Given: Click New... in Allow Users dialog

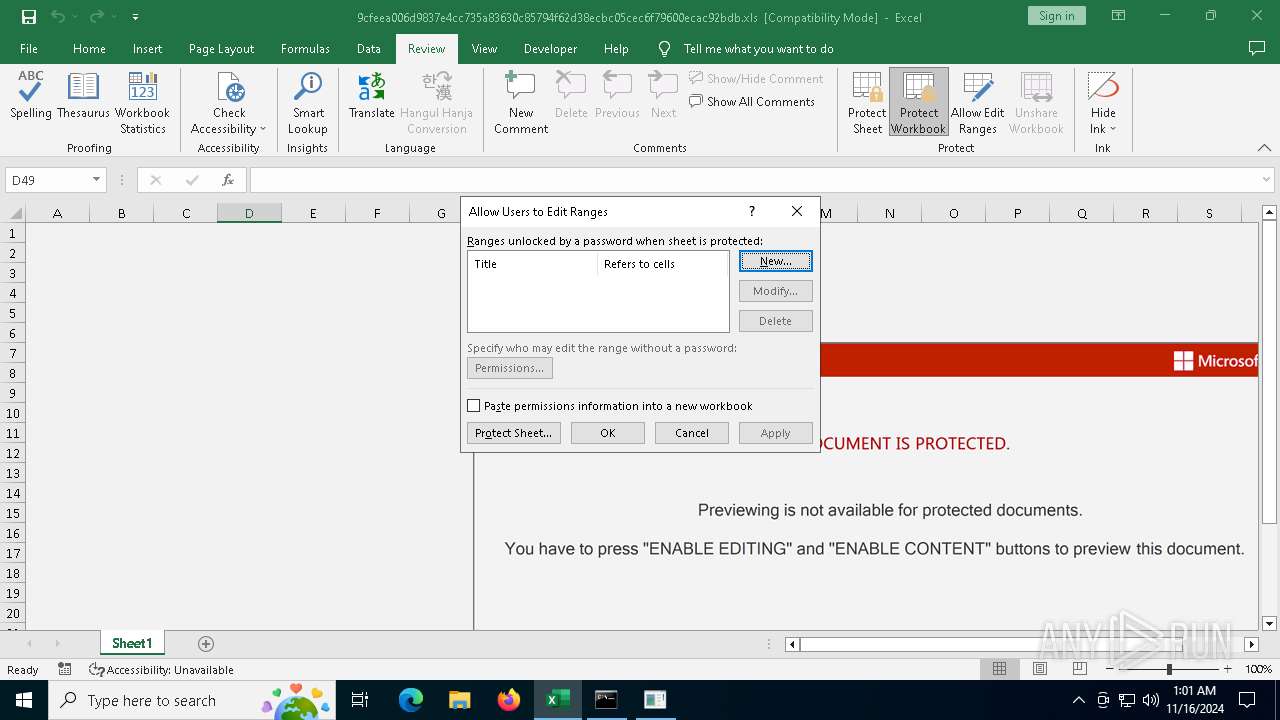Looking at the screenshot, I should click(x=776, y=261).
